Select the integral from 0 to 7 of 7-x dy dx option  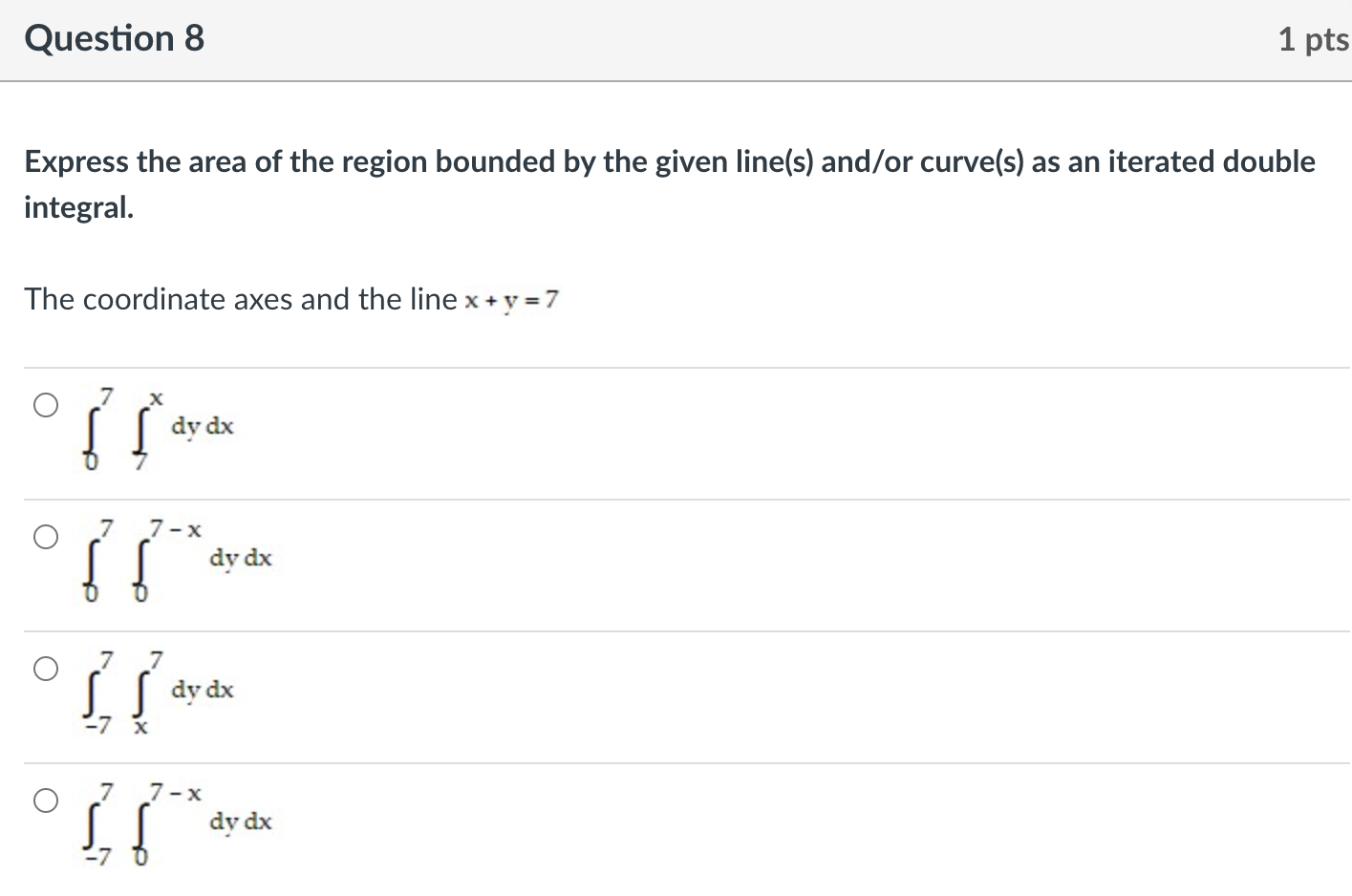[45, 536]
